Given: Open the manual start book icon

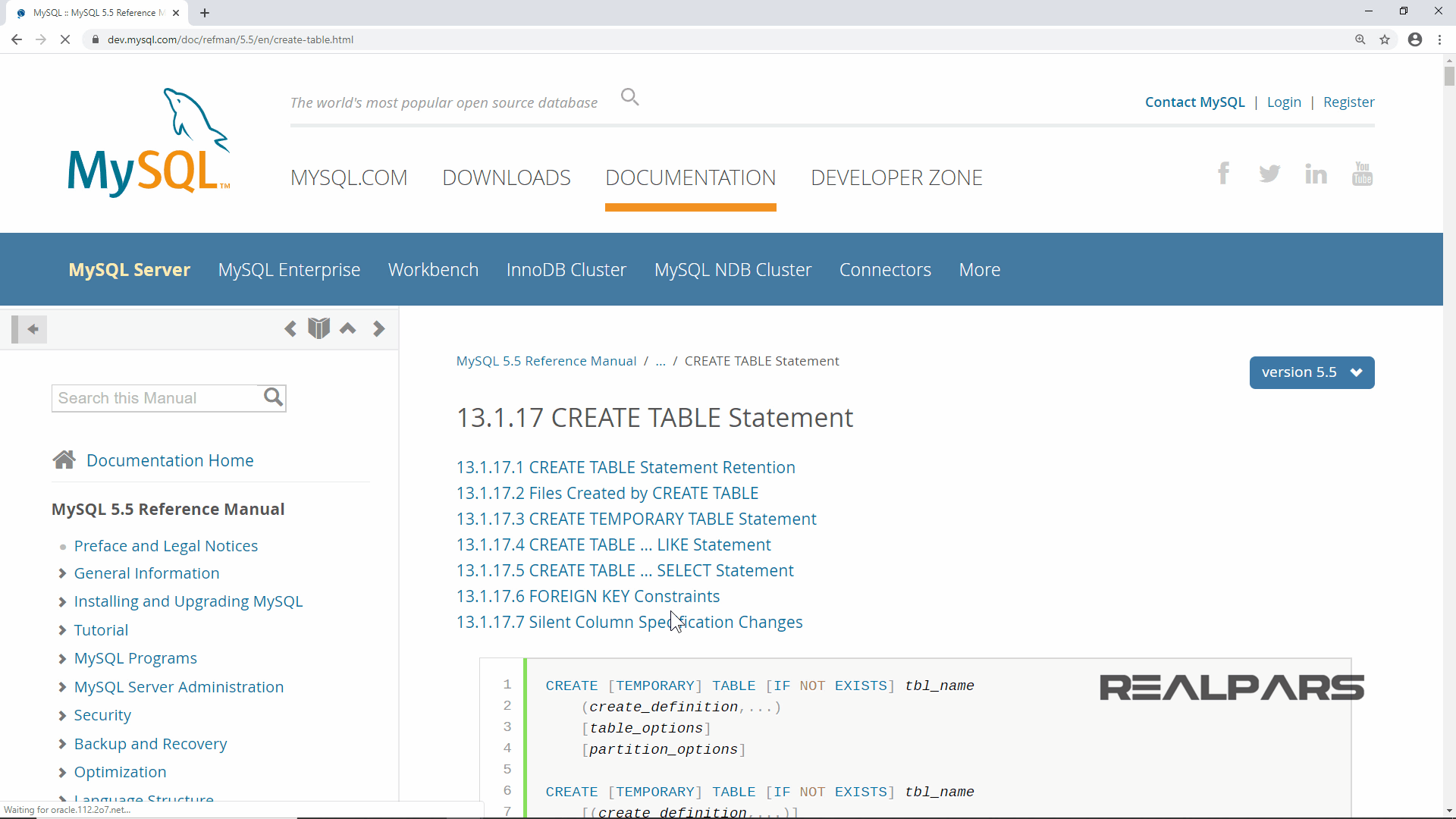Looking at the screenshot, I should pos(319,328).
